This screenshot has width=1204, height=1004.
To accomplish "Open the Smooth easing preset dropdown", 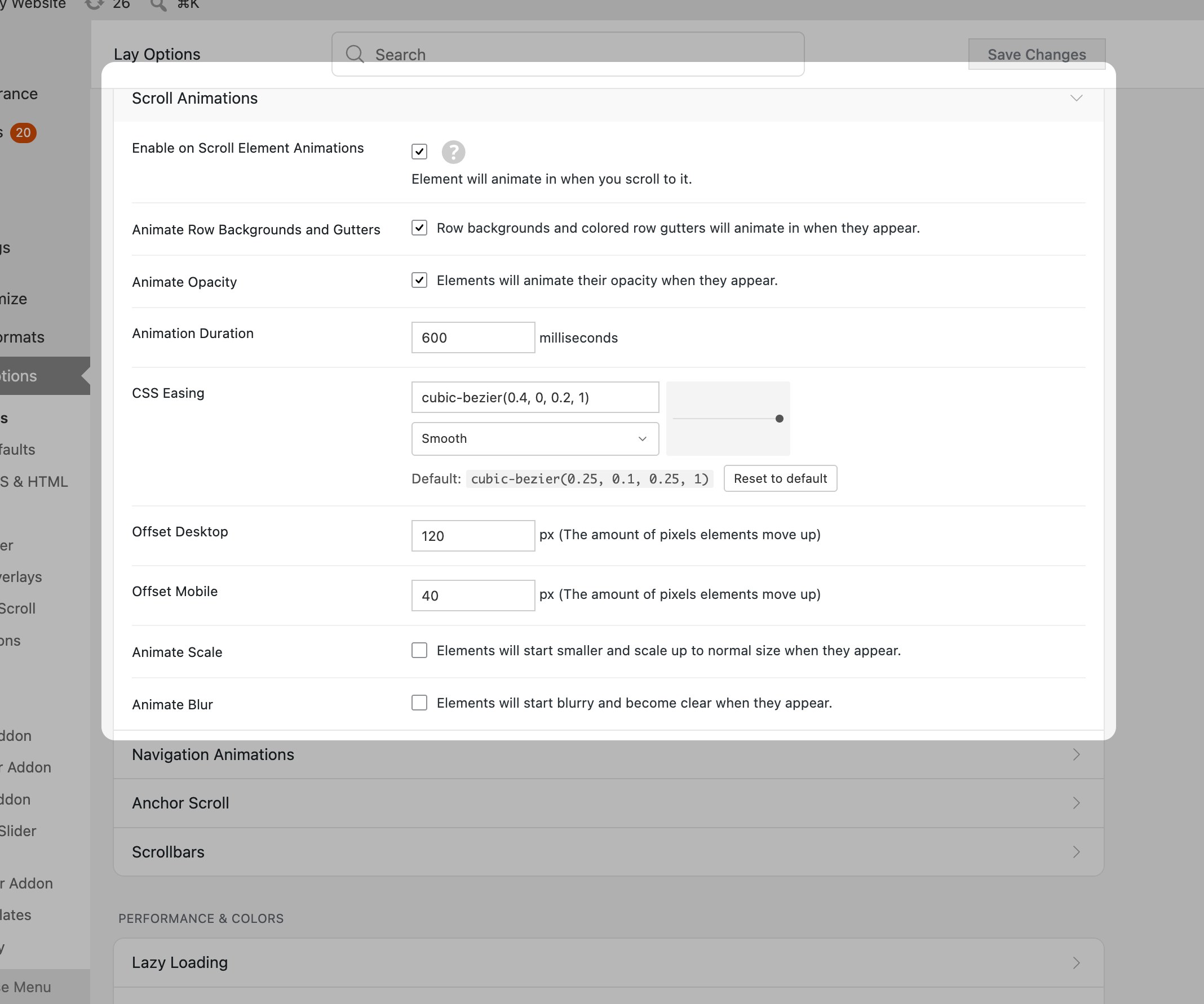I will 535,438.
